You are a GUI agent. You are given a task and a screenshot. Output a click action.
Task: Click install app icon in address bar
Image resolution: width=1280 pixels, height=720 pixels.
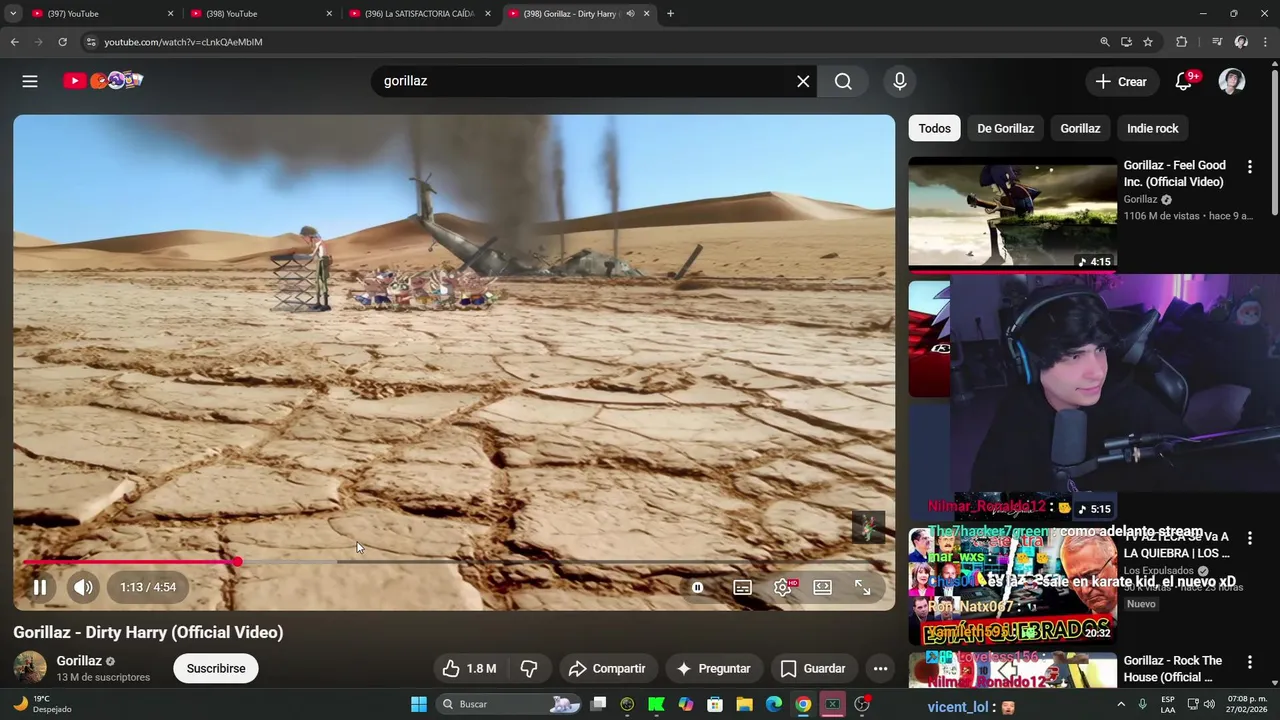[1126, 42]
